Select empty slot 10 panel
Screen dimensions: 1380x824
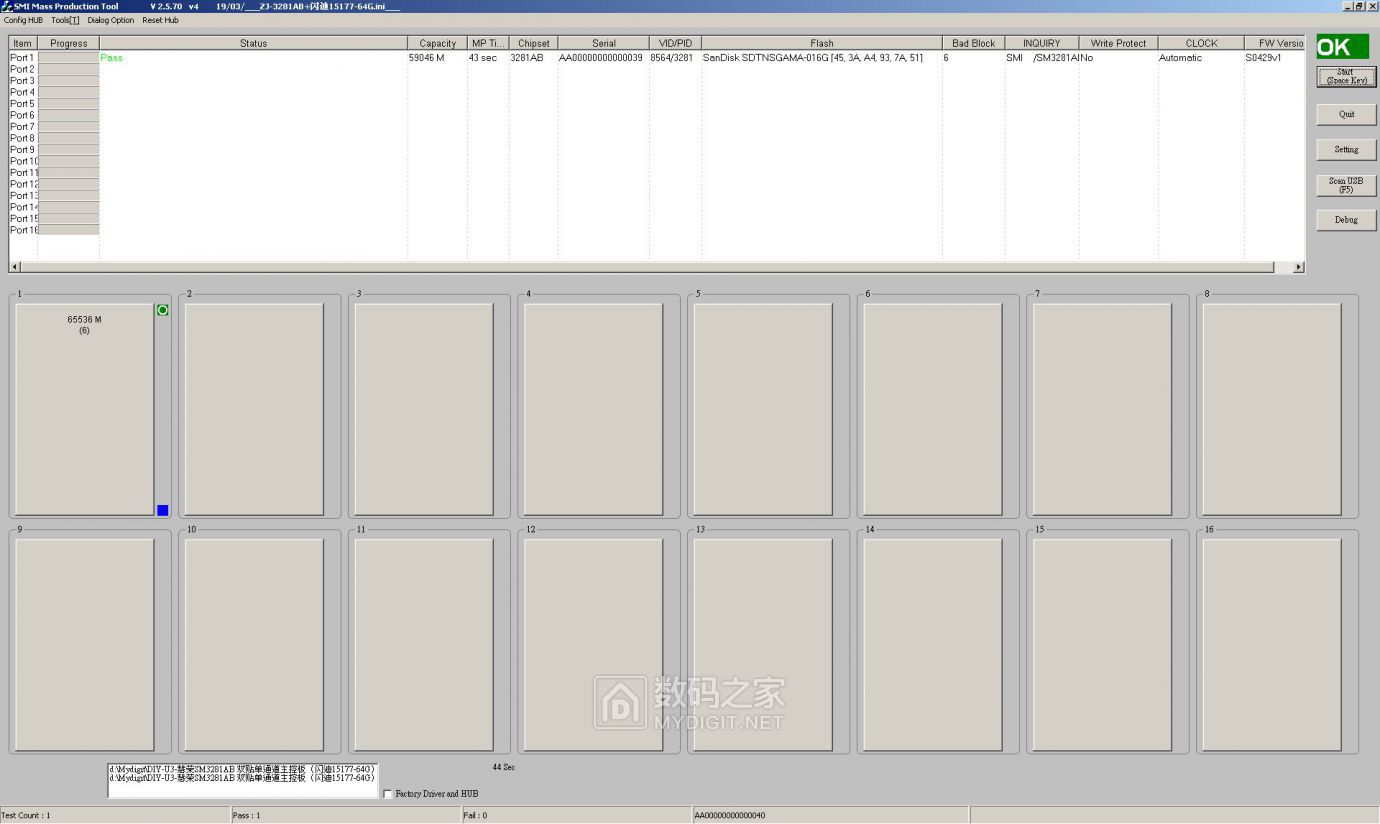tap(254, 645)
